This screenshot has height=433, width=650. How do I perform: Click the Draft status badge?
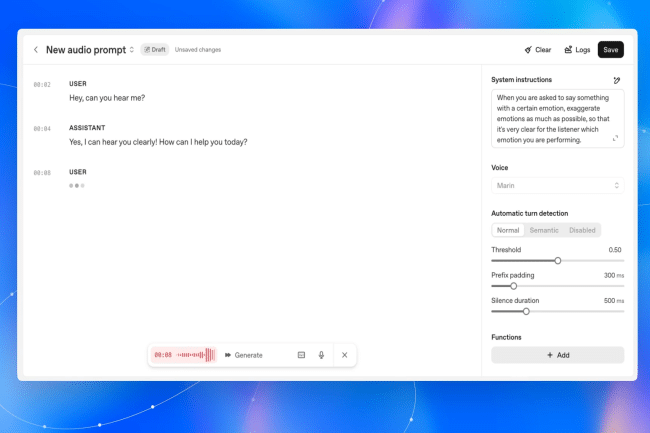(x=155, y=50)
